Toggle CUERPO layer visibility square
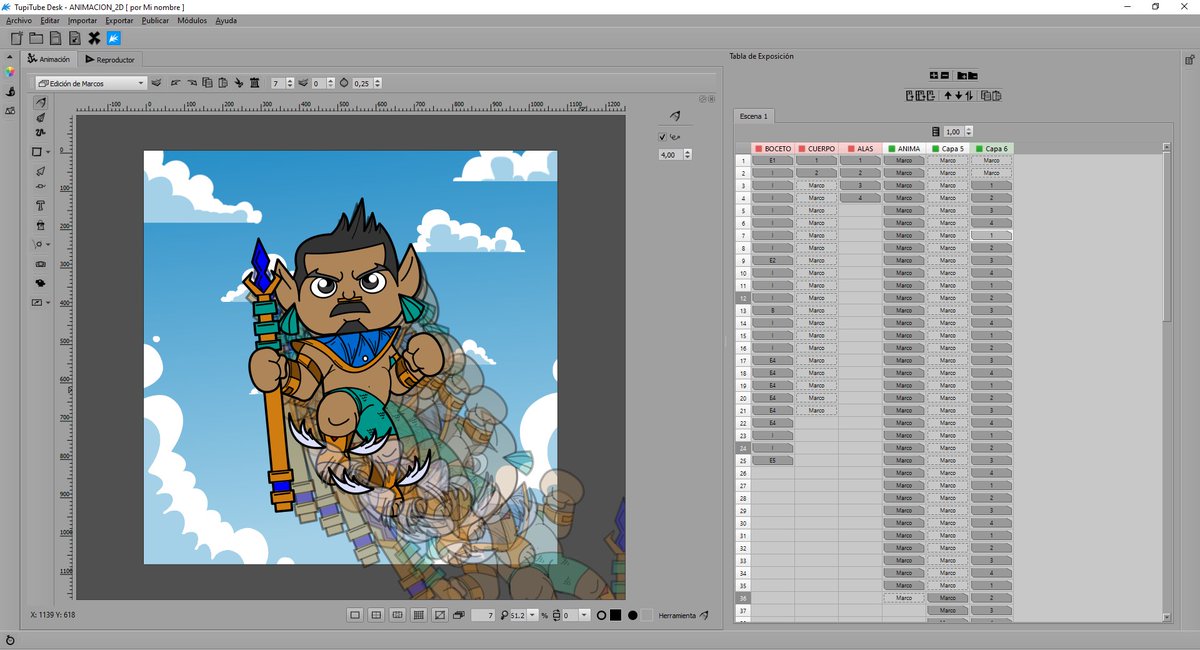1200x650 pixels. pos(802,149)
